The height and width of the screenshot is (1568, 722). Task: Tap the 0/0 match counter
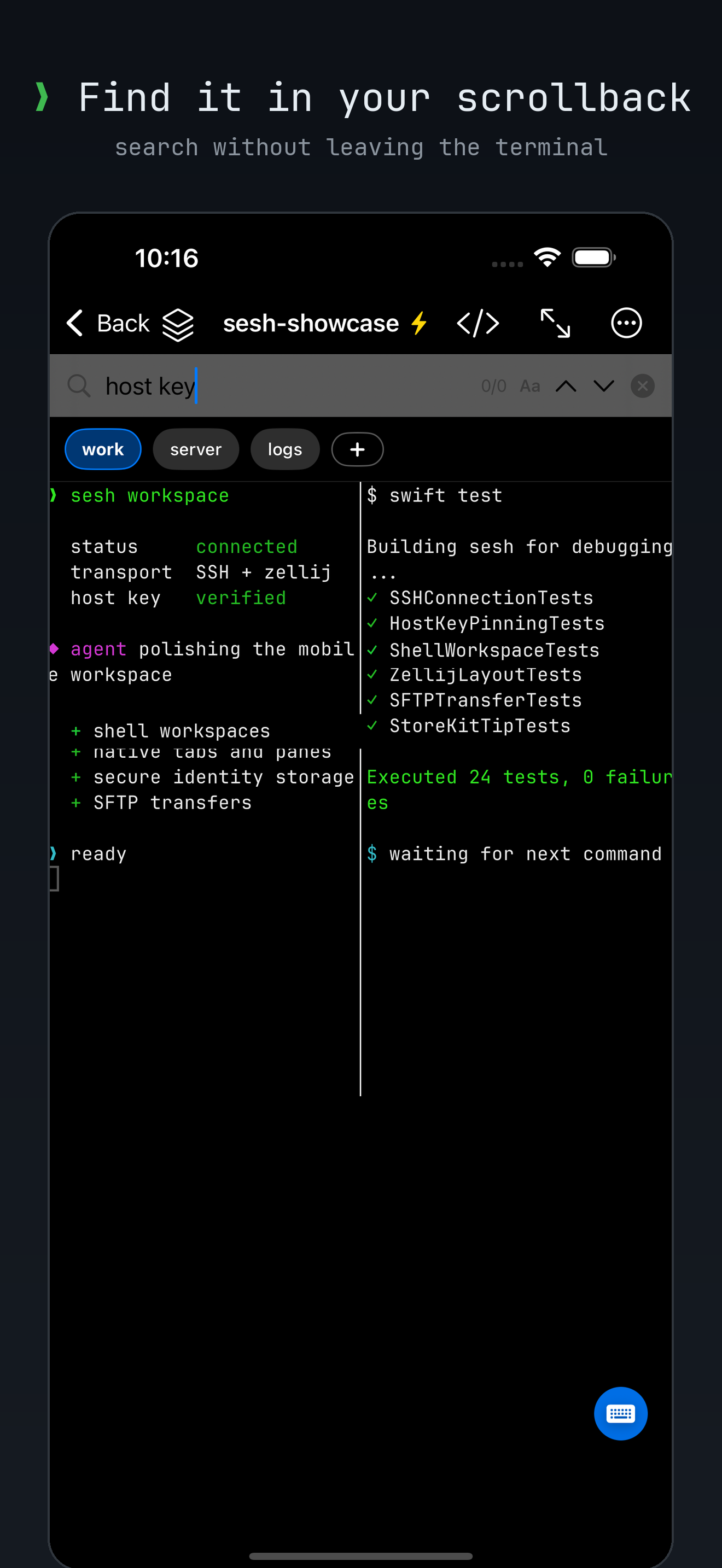(494, 386)
